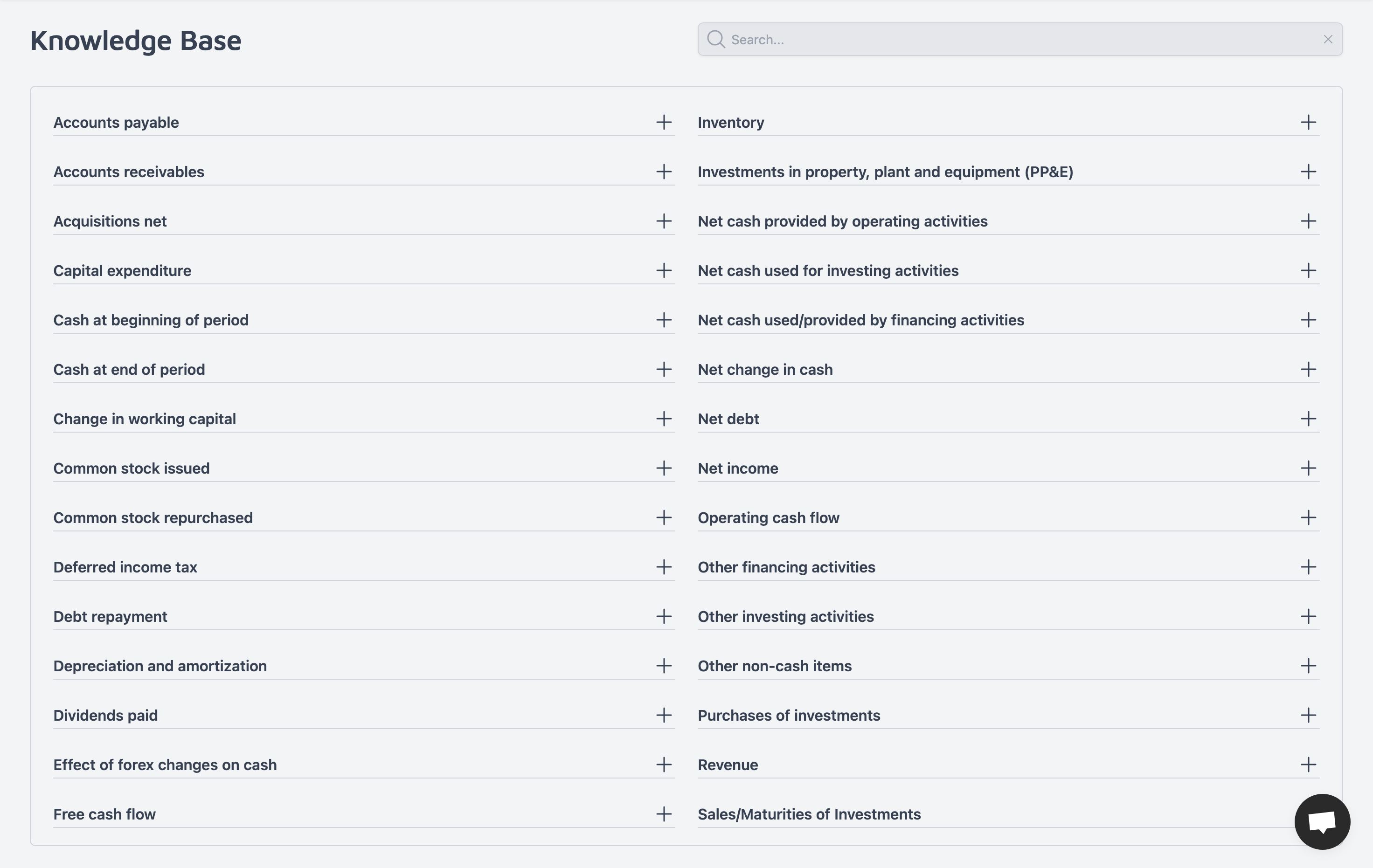
Task: Open the Net debt entry
Action: coord(1009,418)
